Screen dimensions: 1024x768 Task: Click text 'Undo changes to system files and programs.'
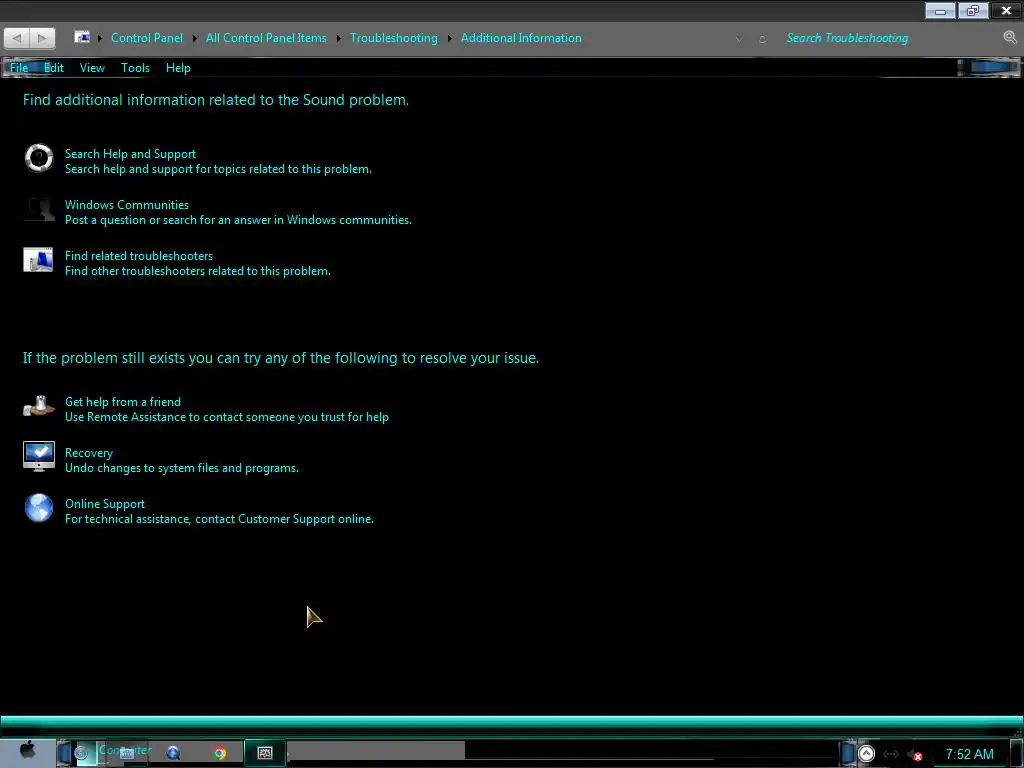pyautogui.click(x=182, y=468)
